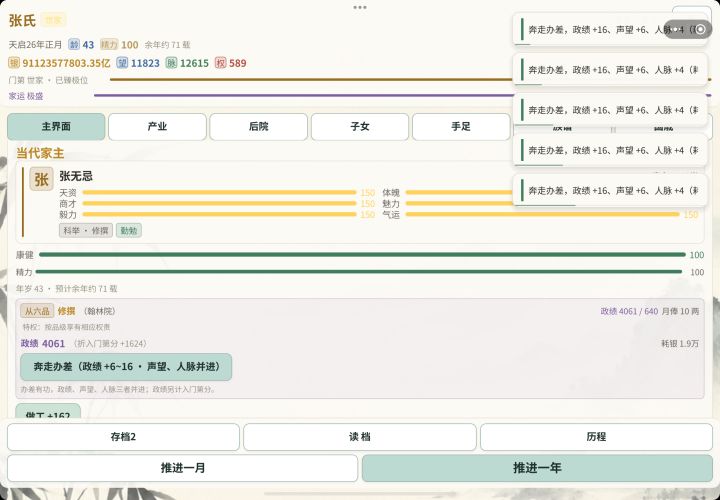Viewport: 720px width, 500px height.
Task: Click the 当代家主 heading
Action: tap(40, 153)
